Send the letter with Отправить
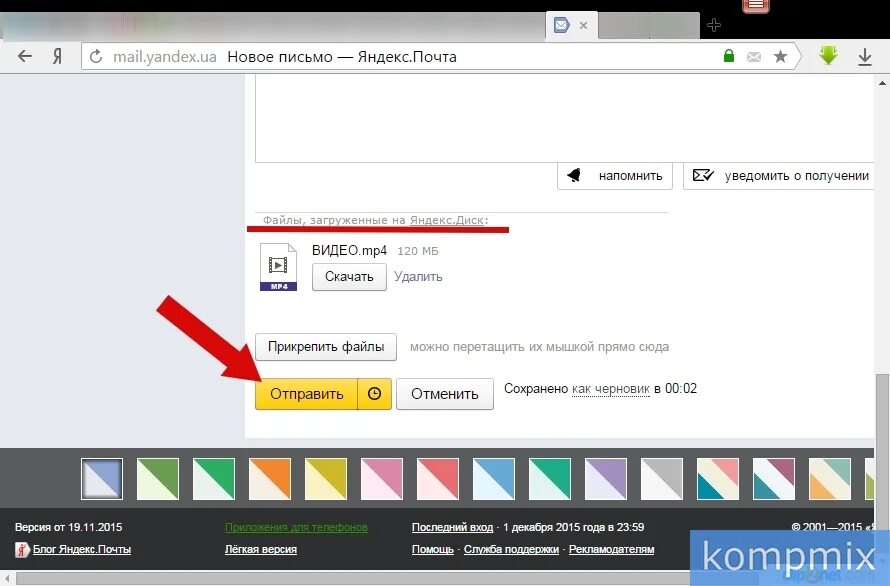The height and width of the screenshot is (586, 890). [x=307, y=394]
